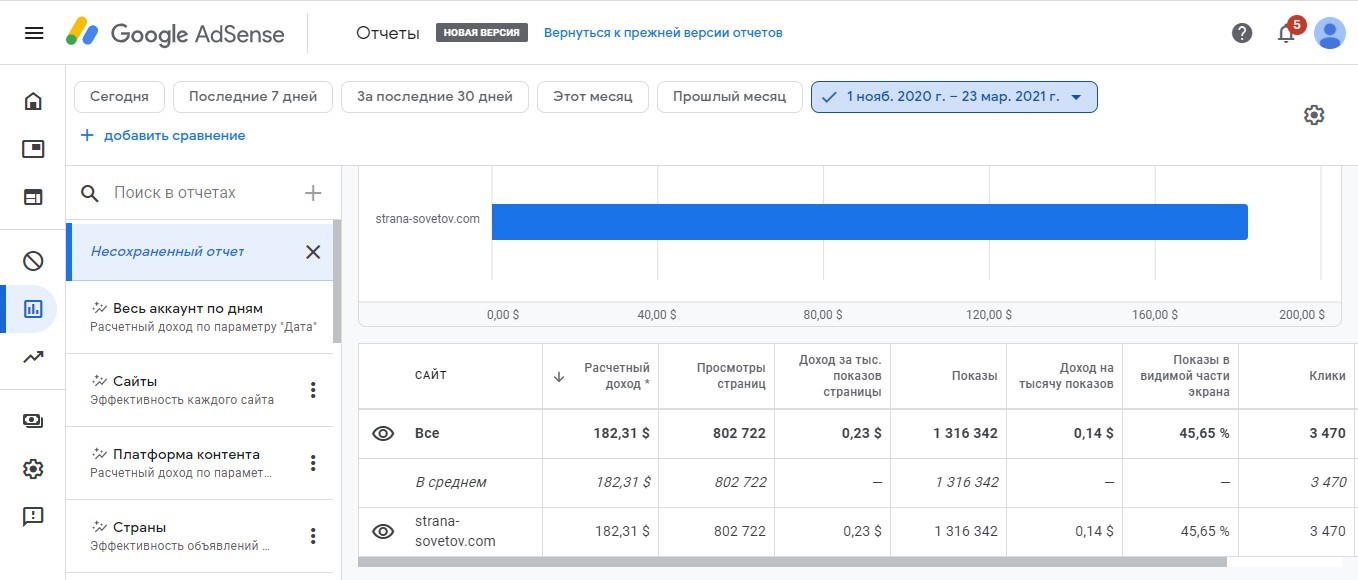This screenshot has width=1358, height=580.
Task: Open more options for Страны report
Action: [313, 536]
